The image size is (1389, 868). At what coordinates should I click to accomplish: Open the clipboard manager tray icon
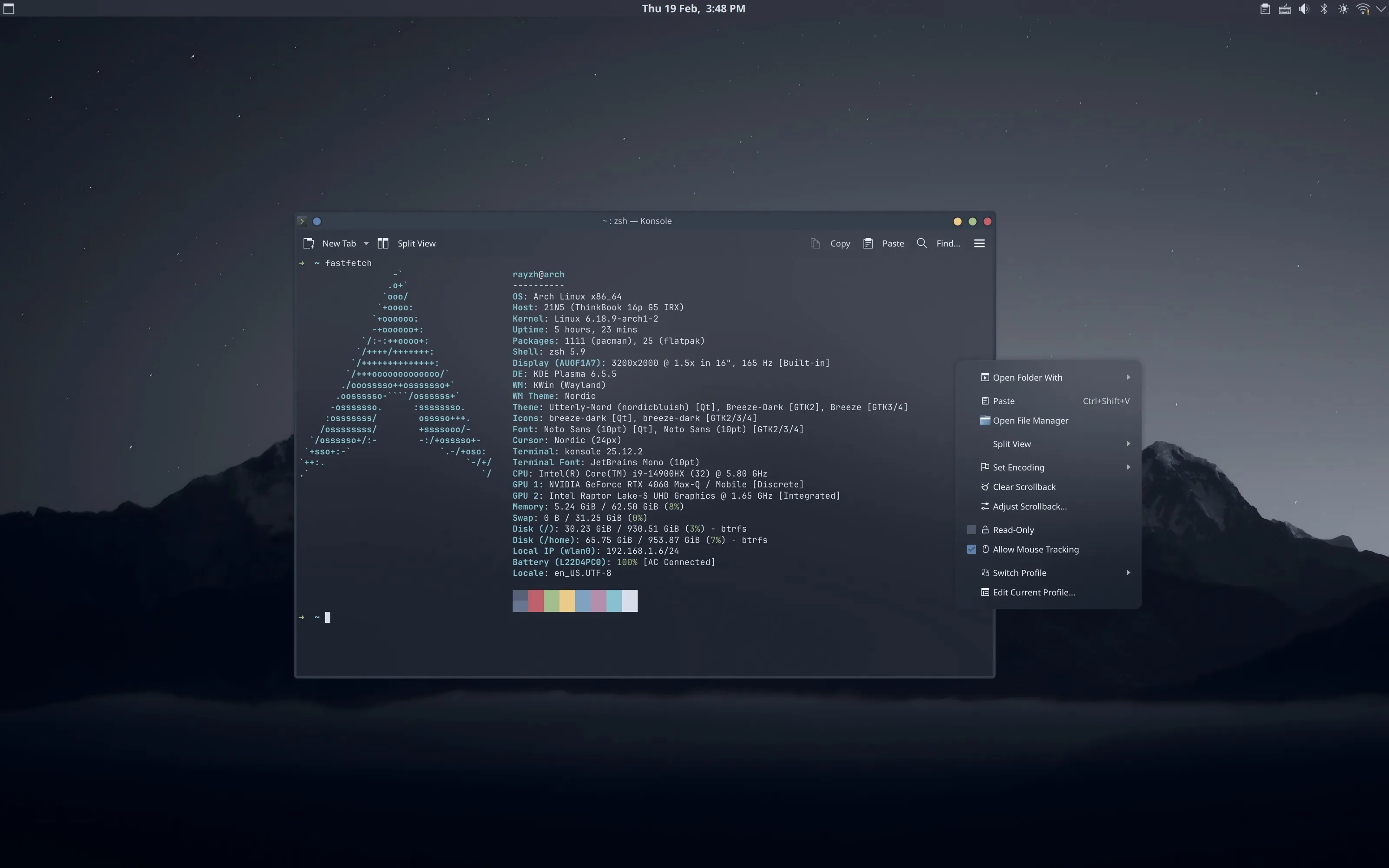click(1264, 9)
